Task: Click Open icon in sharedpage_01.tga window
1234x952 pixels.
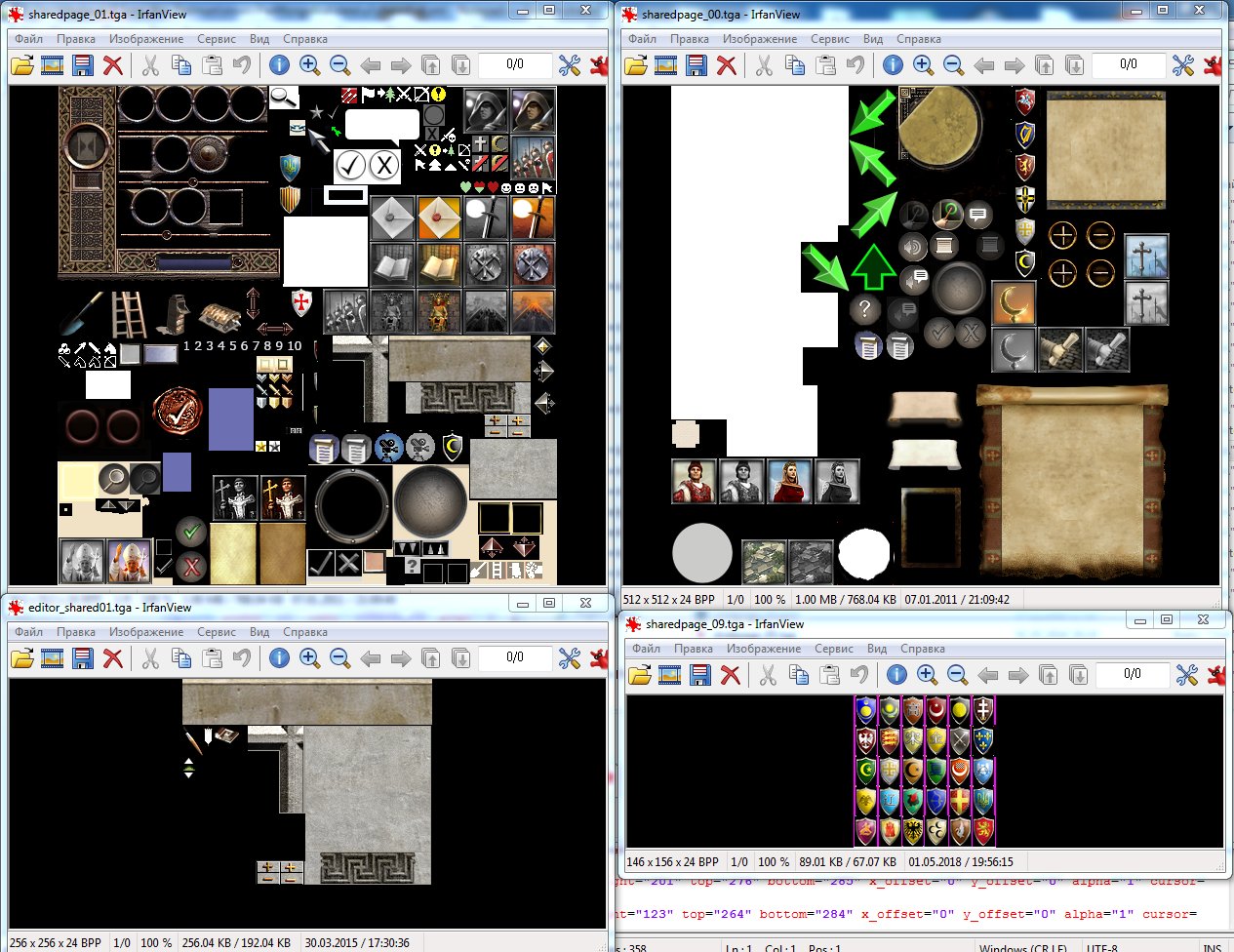Action: click(22, 65)
